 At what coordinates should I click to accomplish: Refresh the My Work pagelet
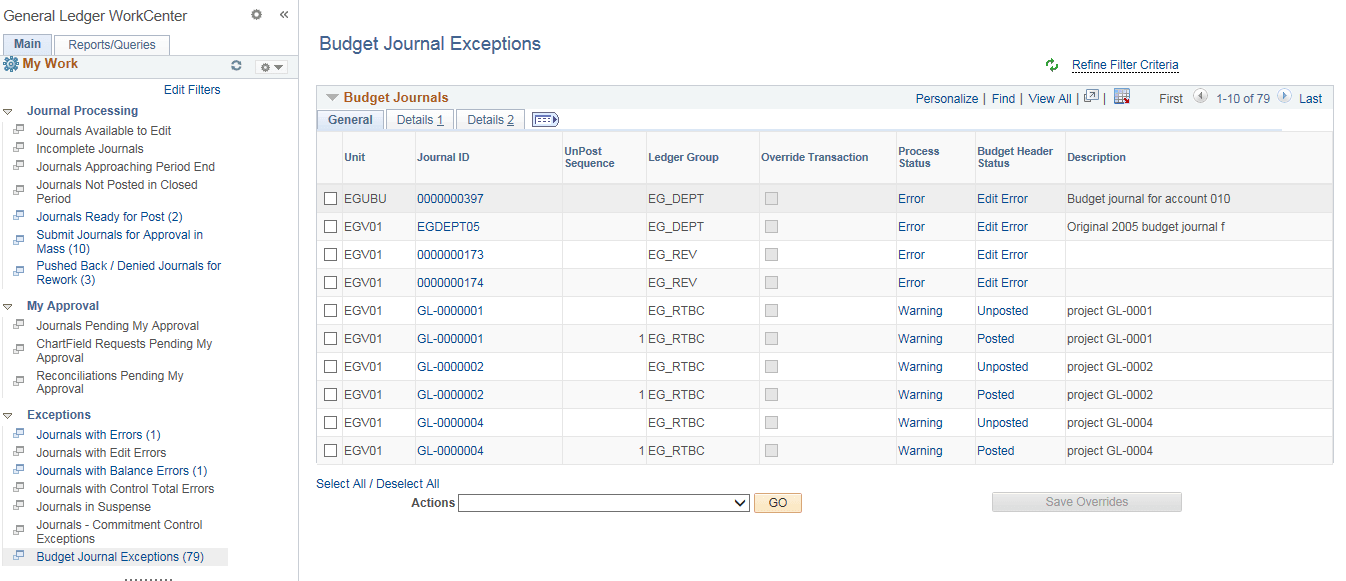237,66
